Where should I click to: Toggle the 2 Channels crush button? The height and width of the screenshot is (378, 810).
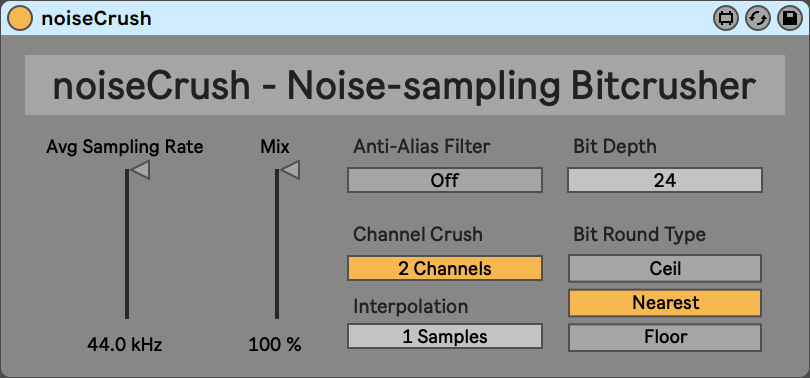(445, 269)
